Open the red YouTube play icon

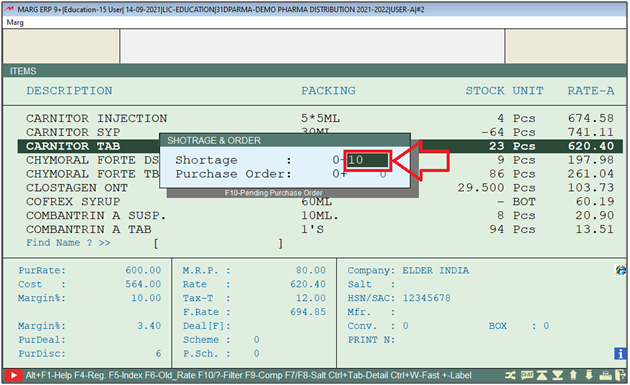click(13, 375)
